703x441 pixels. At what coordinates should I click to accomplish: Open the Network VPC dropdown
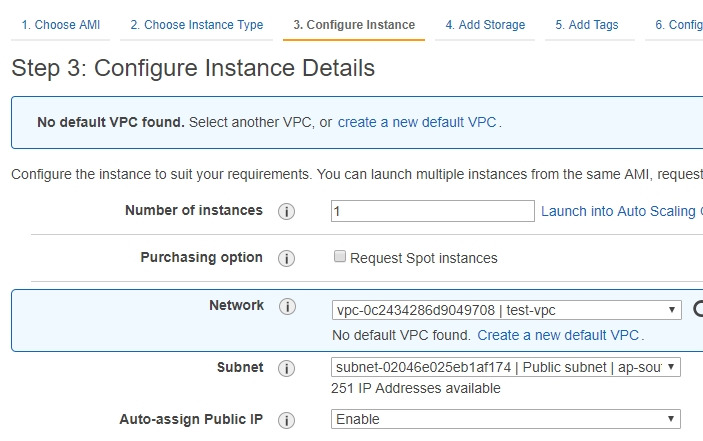(x=507, y=310)
